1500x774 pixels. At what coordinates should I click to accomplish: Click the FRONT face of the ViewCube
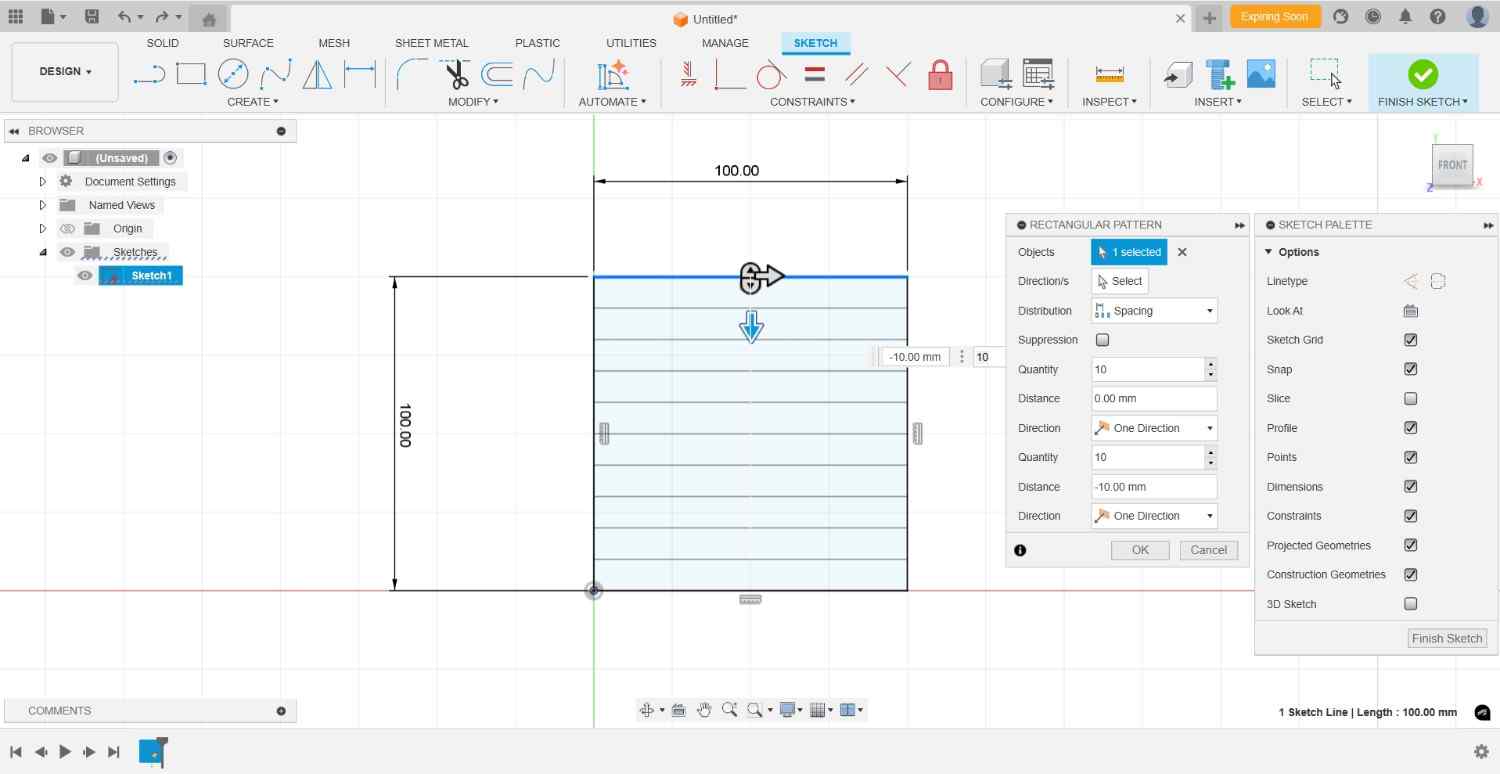point(1451,164)
